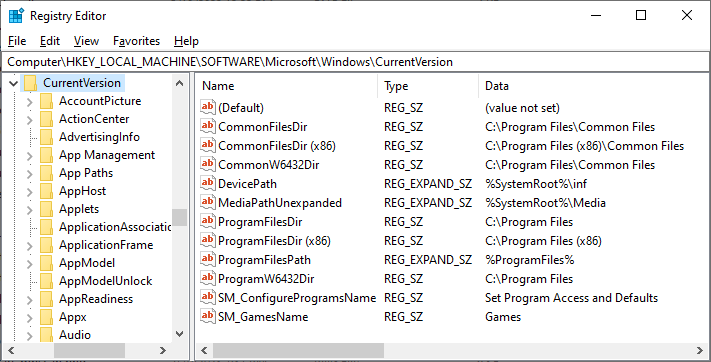Select the ApplicationAssociatio… key in tree
This screenshot has height=362, width=711.
(x=115, y=227)
